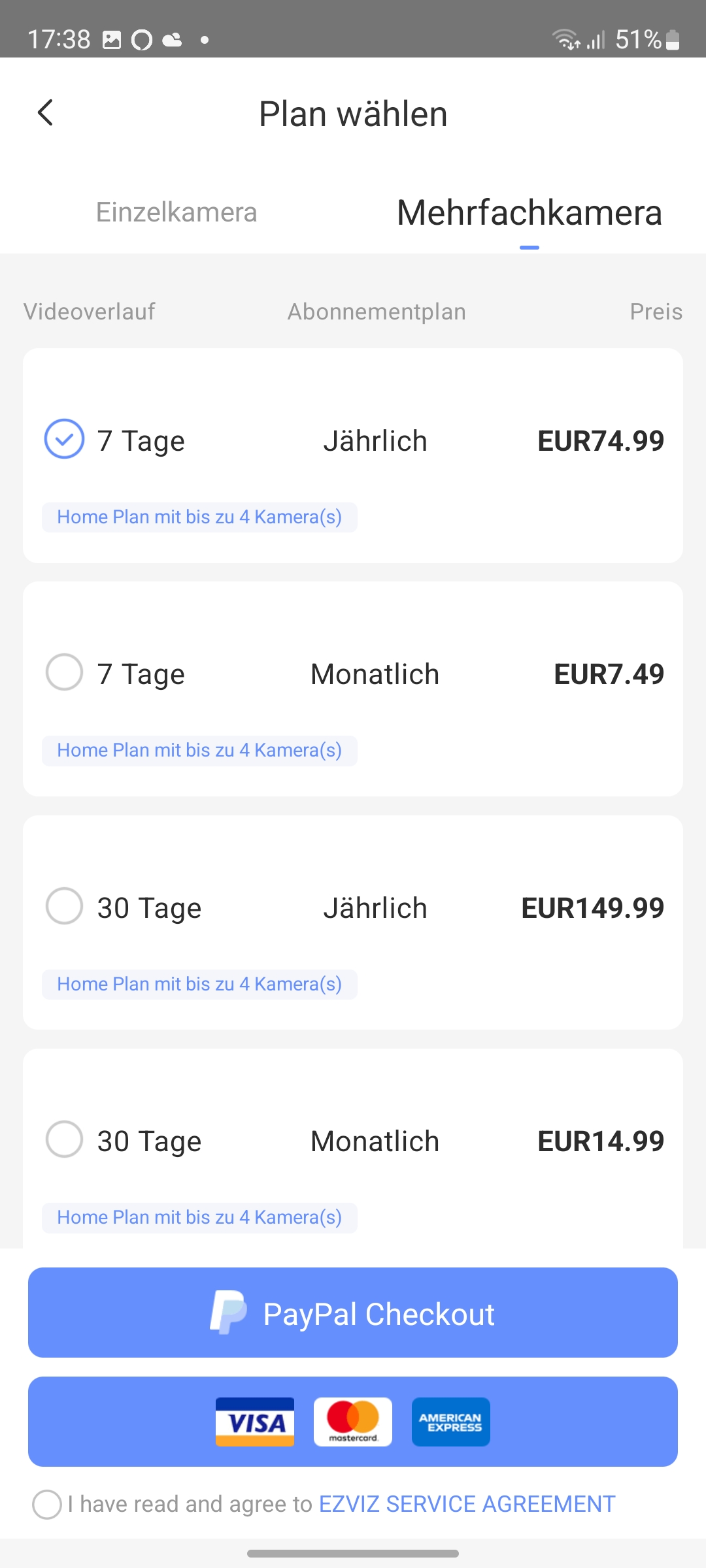Tap the home gesture bar

point(353,1554)
